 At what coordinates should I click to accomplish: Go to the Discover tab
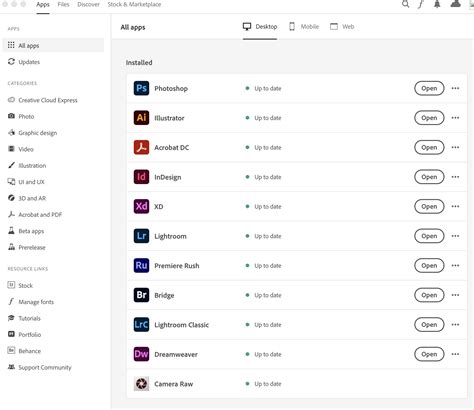(88, 5)
